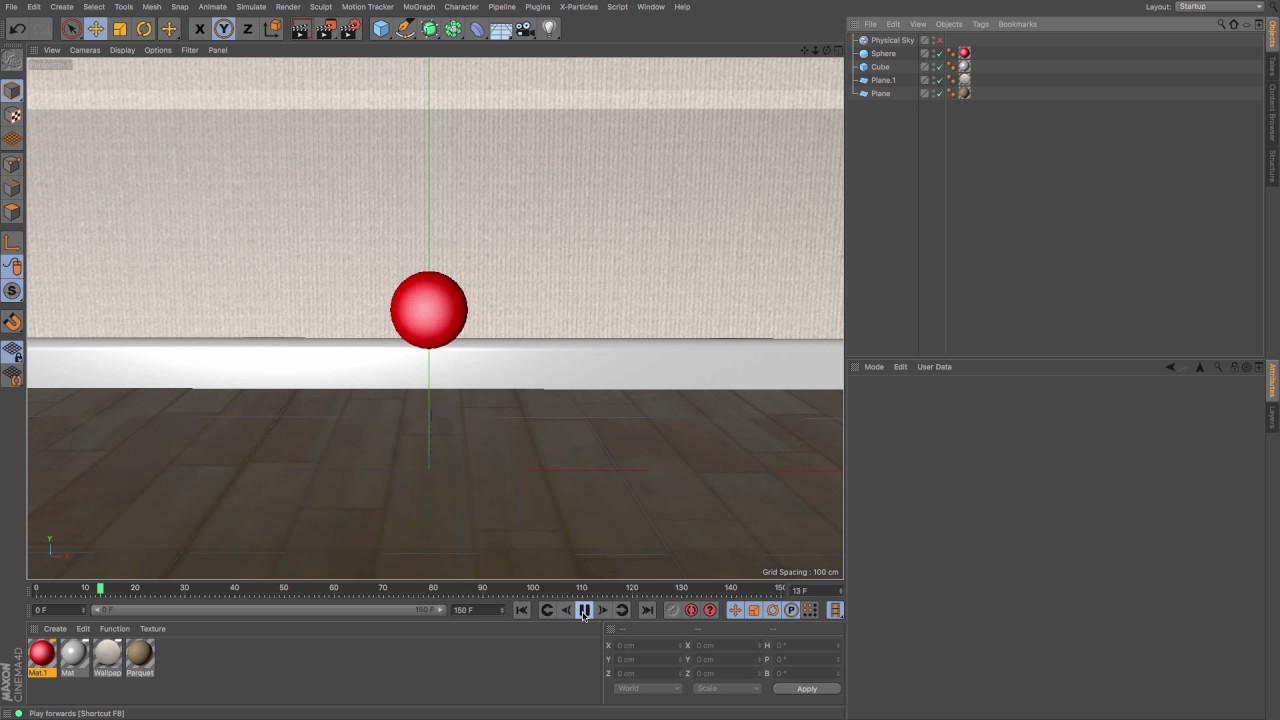Pause playback with the pause button

584,610
